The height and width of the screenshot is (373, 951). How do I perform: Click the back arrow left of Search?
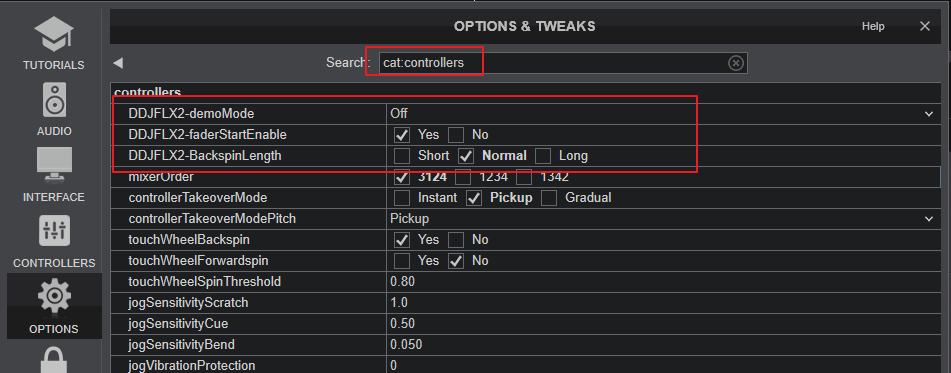pyautogui.click(x=118, y=62)
